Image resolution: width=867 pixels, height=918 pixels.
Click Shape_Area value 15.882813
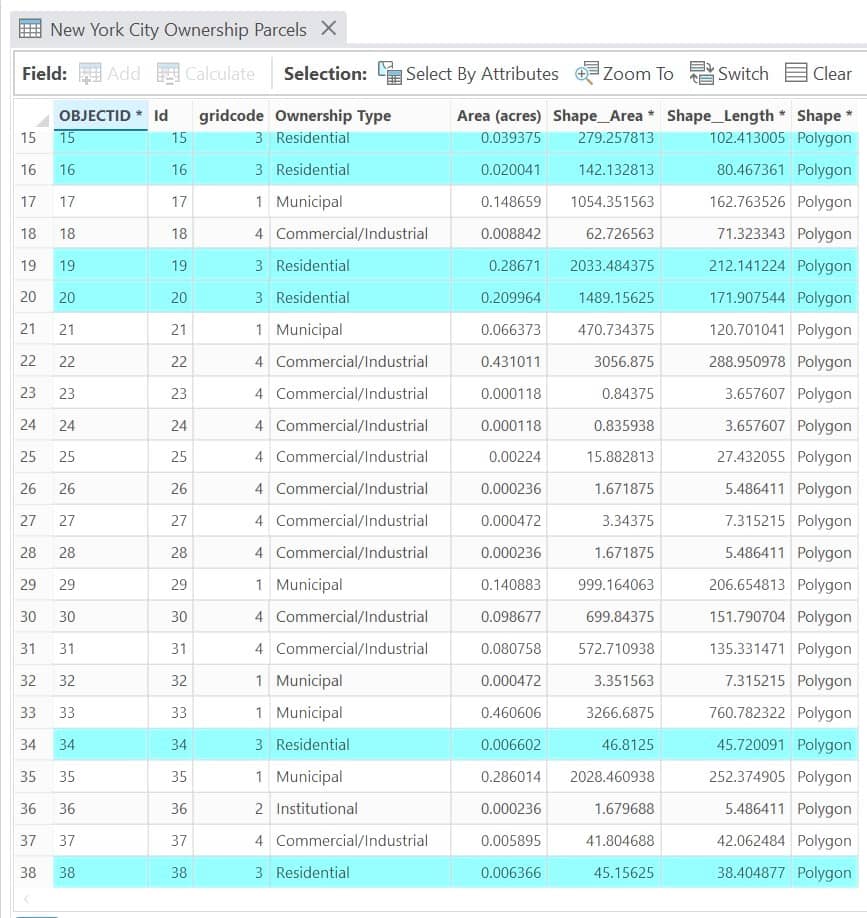click(604, 457)
